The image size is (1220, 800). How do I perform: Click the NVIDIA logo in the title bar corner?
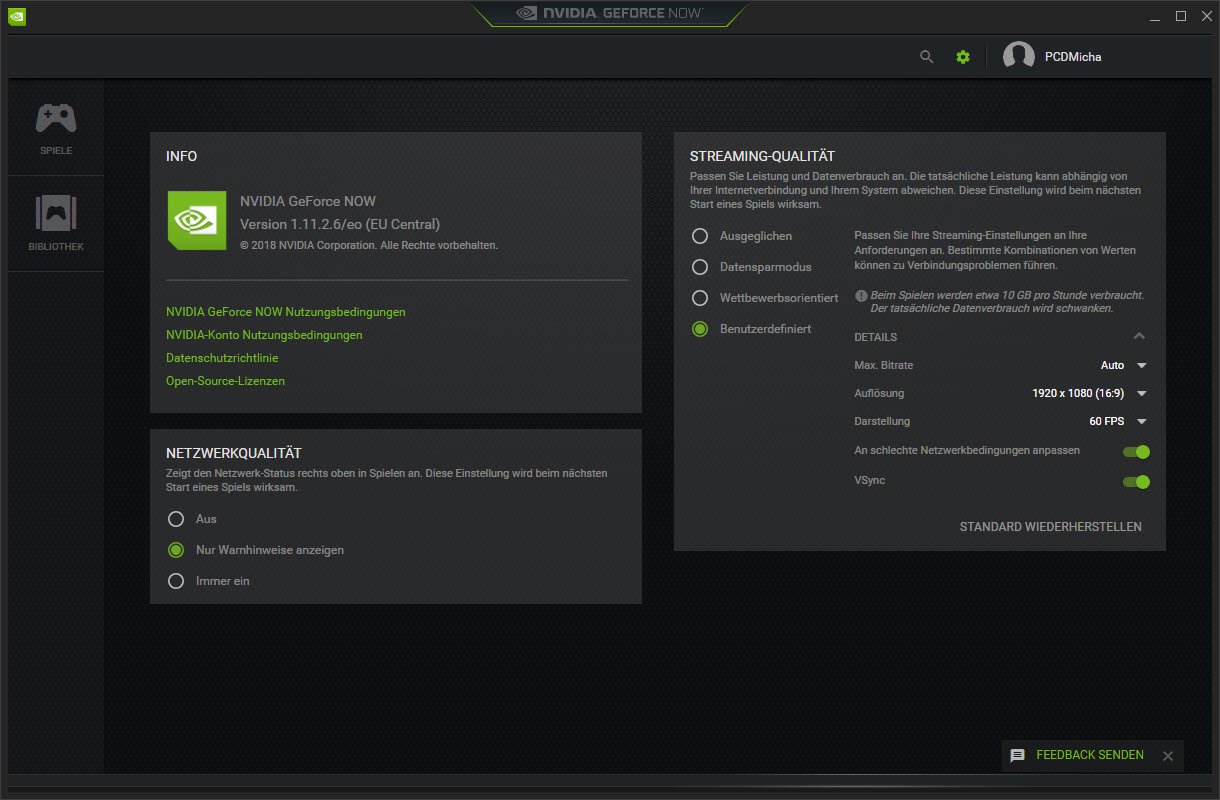[x=15, y=16]
